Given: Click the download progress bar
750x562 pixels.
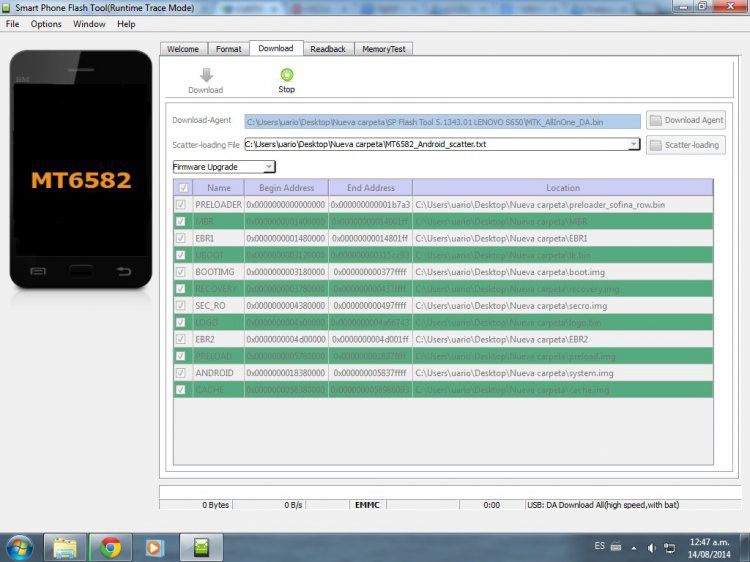Looking at the screenshot, I should click(450, 492).
